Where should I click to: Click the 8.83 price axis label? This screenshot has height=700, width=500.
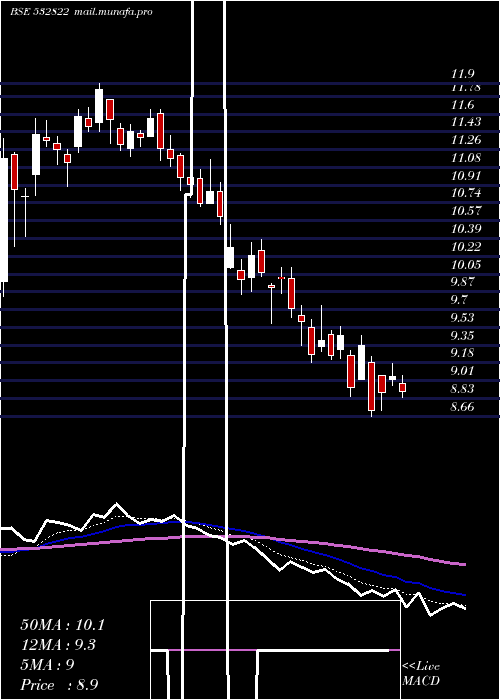pos(462,388)
